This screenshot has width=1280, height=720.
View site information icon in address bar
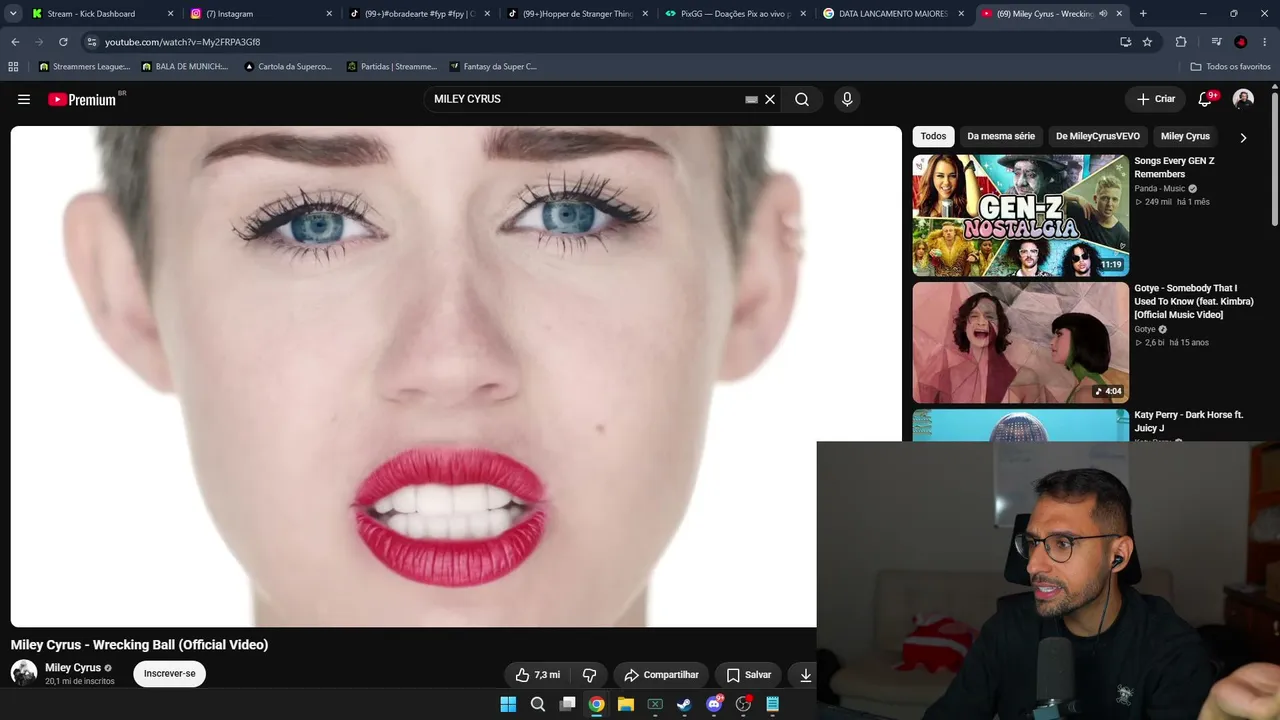pyautogui.click(x=92, y=42)
